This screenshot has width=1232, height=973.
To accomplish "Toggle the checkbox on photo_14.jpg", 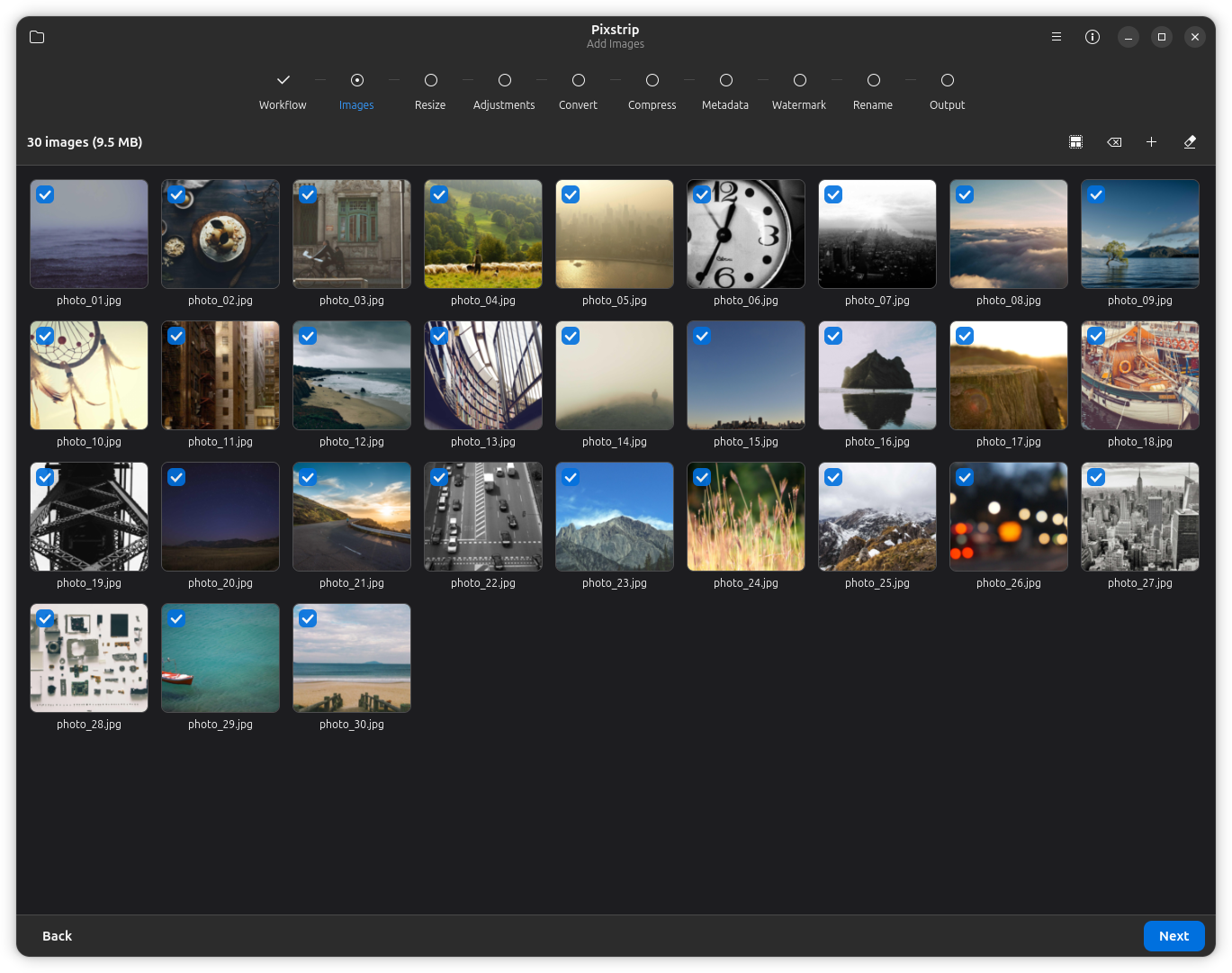I will coord(571,336).
